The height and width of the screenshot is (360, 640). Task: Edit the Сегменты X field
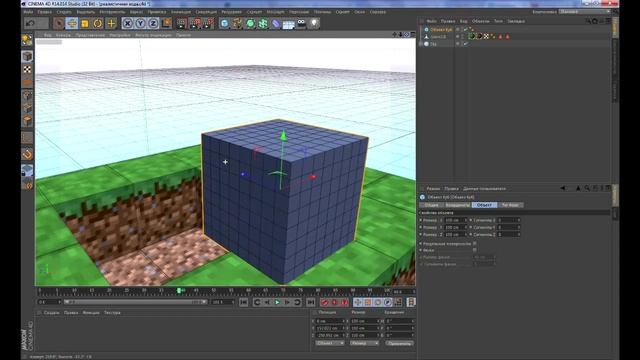tap(509, 220)
